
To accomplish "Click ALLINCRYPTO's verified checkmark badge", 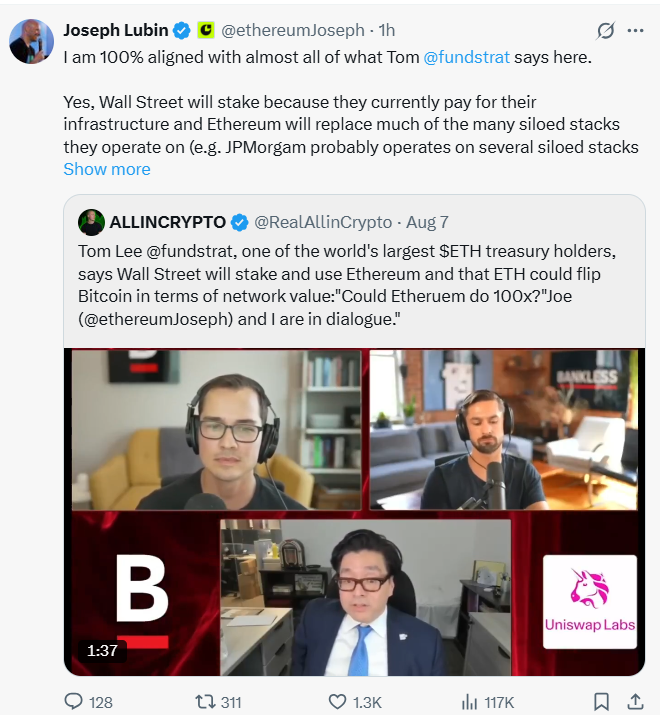I will [239, 223].
